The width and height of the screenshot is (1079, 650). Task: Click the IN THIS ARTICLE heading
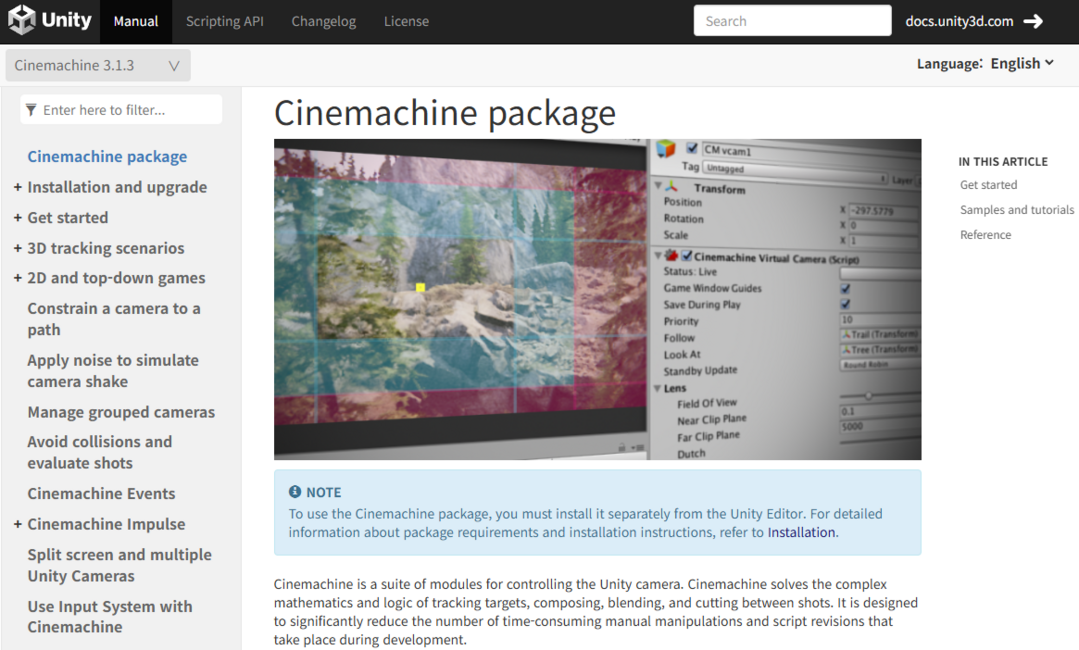1003,162
